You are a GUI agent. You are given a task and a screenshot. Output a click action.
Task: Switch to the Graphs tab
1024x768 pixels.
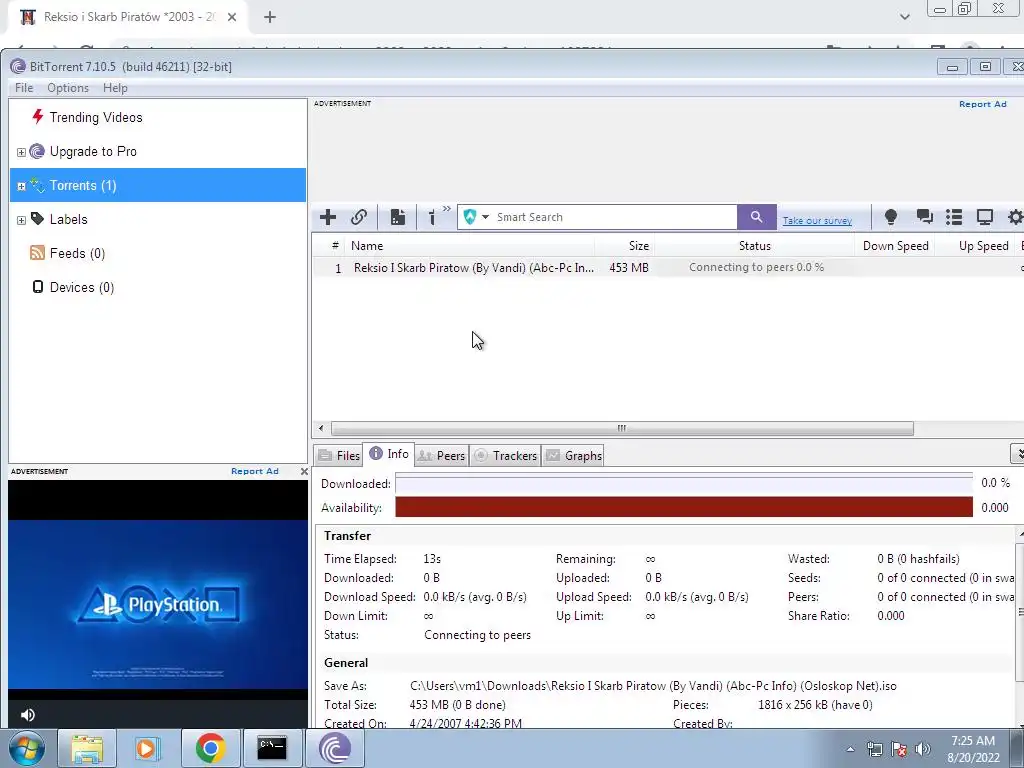pyautogui.click(x=573, y=456)
